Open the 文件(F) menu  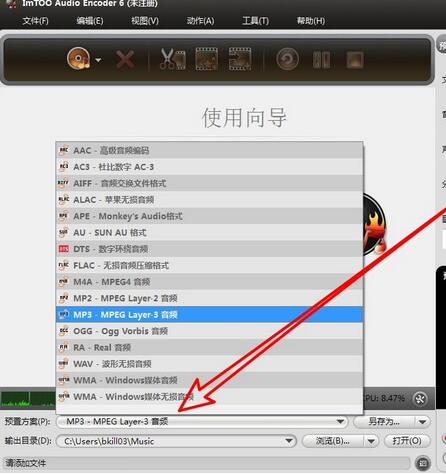pyautogui.click(x=35, y=21)
